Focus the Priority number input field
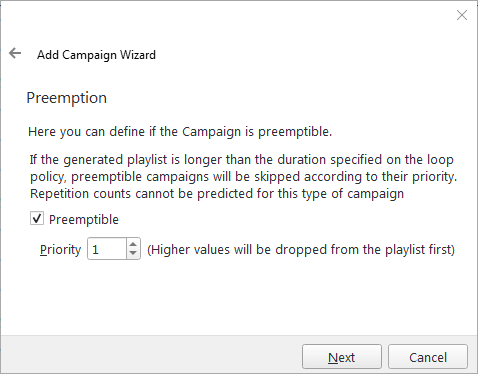 coord(107,249)
